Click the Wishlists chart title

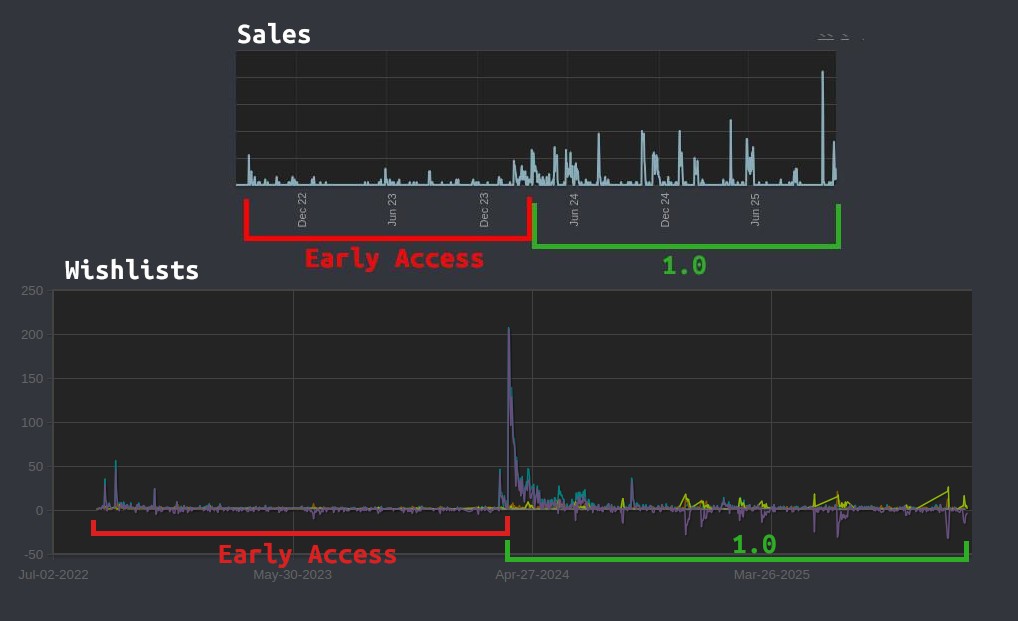point(131,270)
